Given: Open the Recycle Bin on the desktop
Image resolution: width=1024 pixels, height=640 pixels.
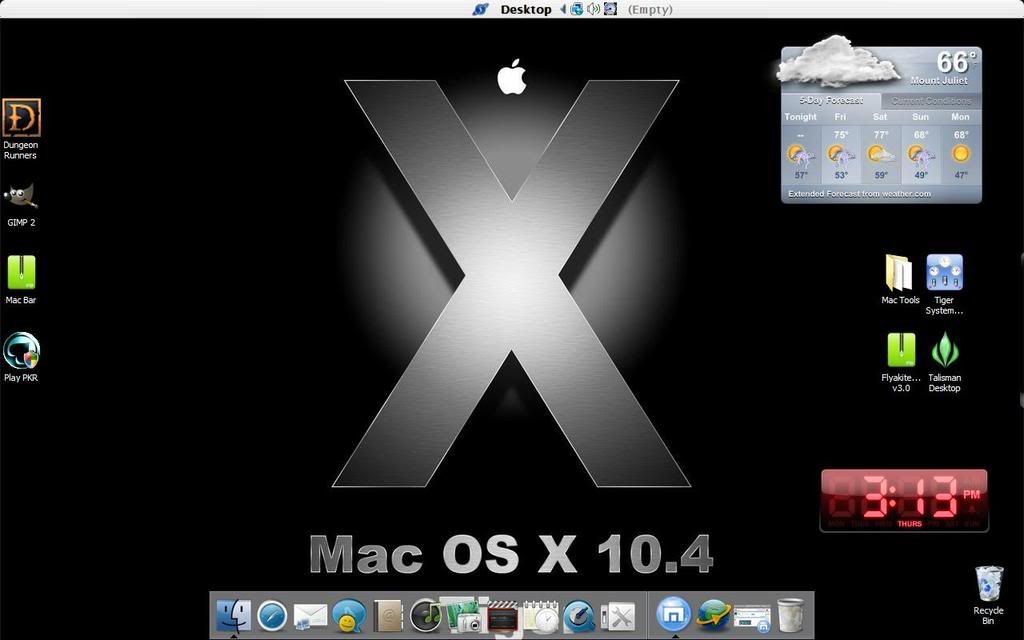Looking at the screenshot, I should point(989,583).
